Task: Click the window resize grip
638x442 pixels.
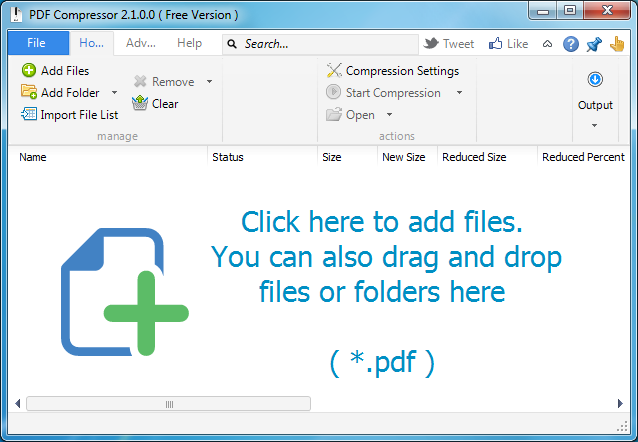Action: 622,426
